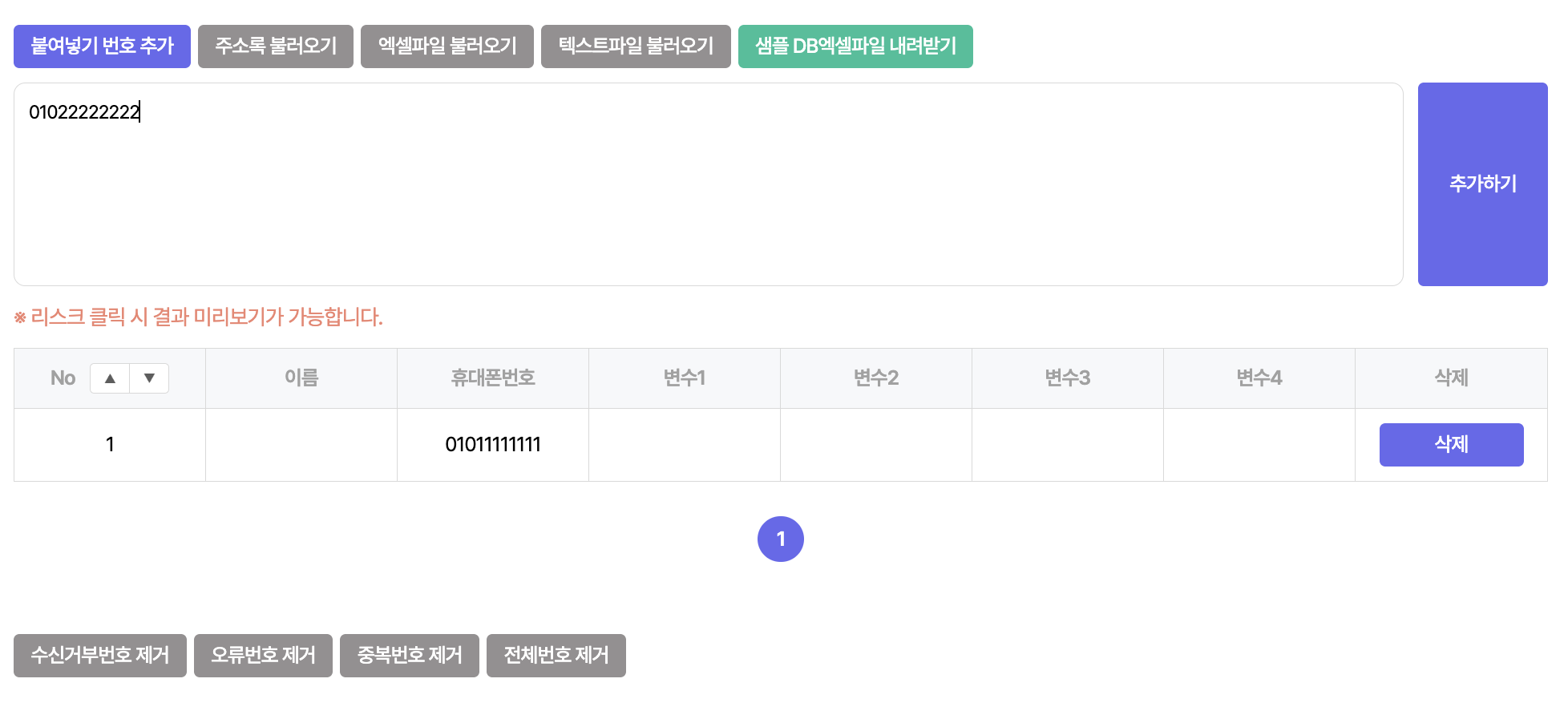Open the 주소록 불러오기 tab
This screenshot has width=1568, height=715.
click(x=275, y=46)
